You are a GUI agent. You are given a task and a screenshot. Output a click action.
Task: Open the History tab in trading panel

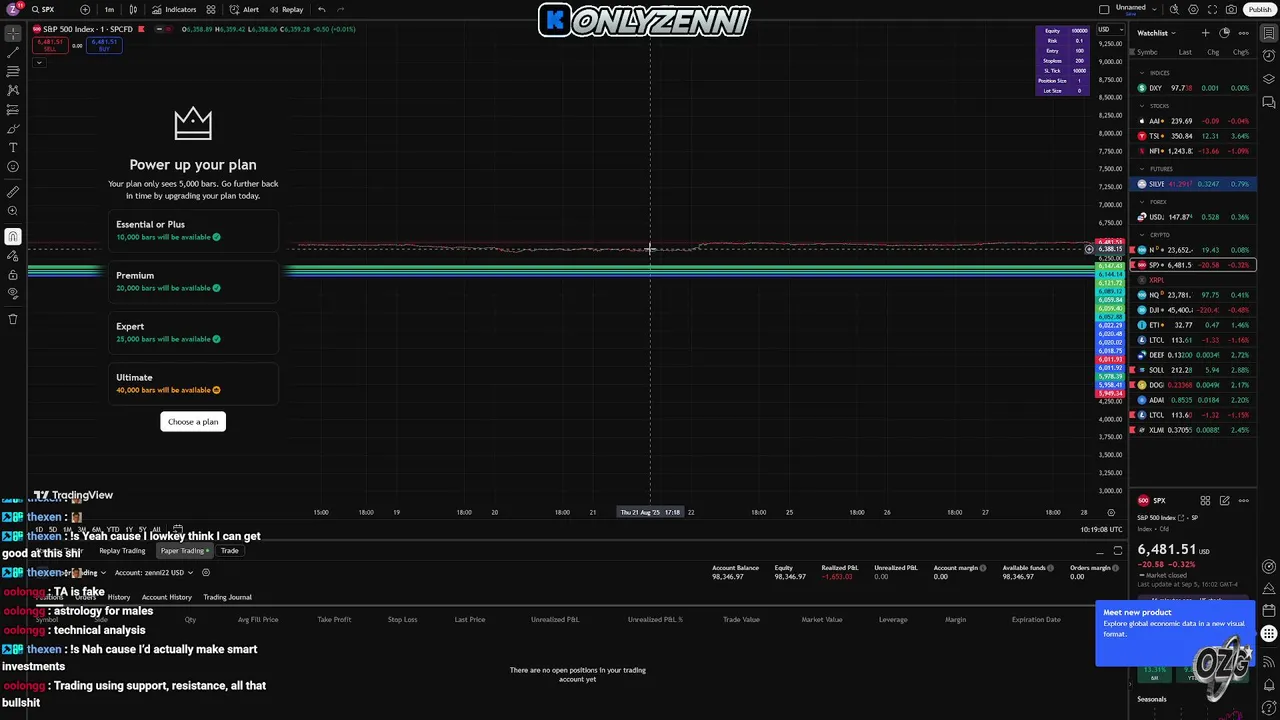pyautogui.click(x=118, y=597)
